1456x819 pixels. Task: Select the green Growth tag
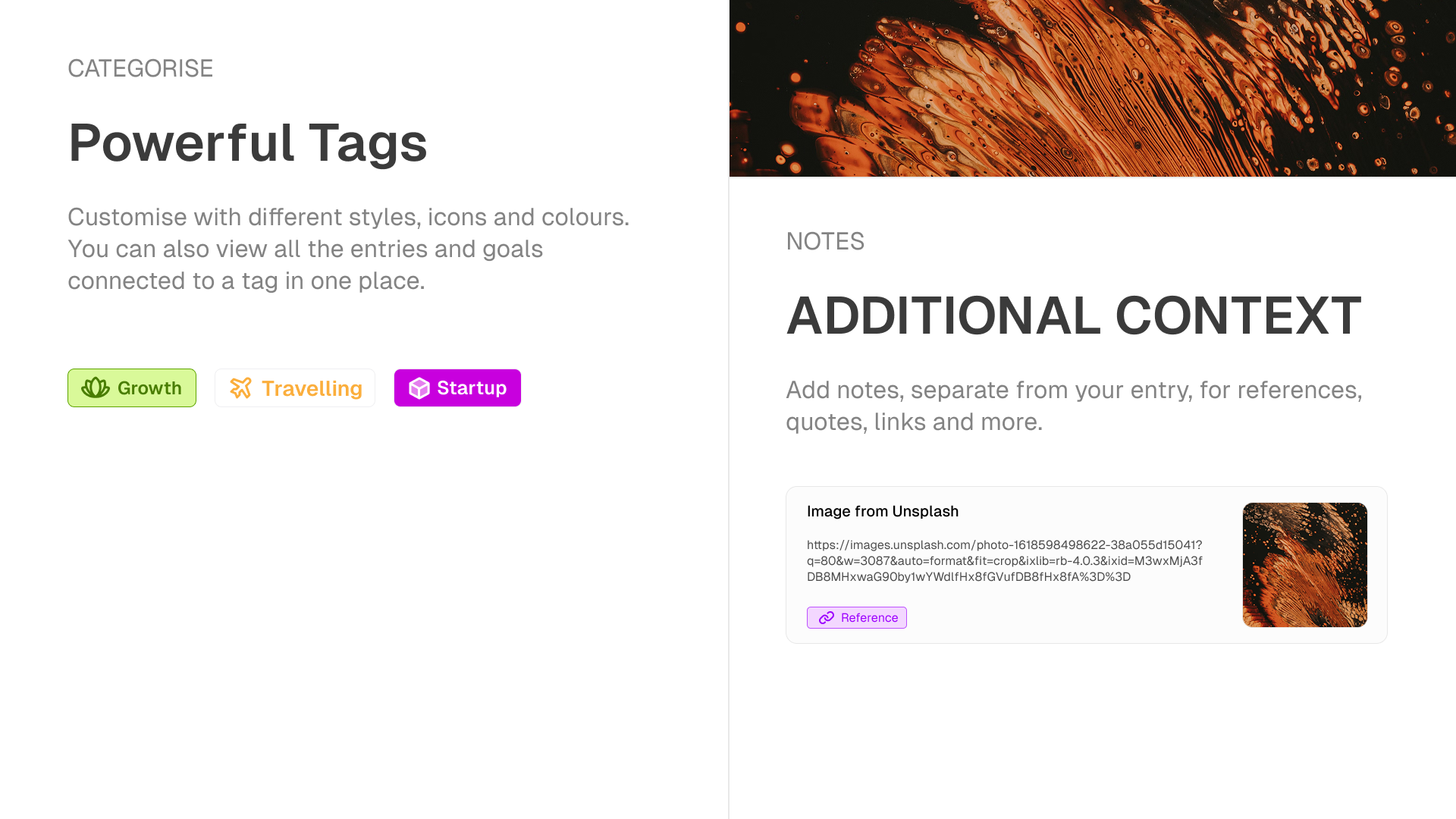(132, 388)
